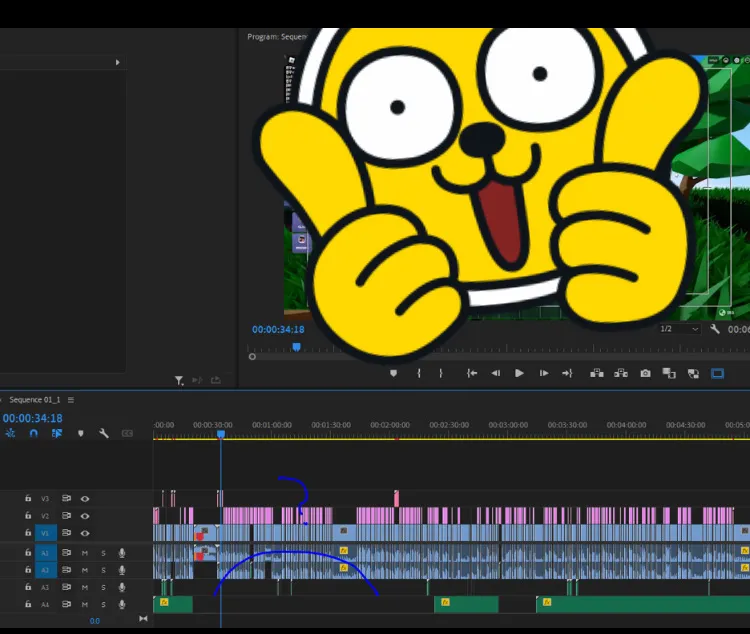Click the timeline captions CC icon
Screen dimensions: 750x634
pyautogui.click(x=127, y=434)
